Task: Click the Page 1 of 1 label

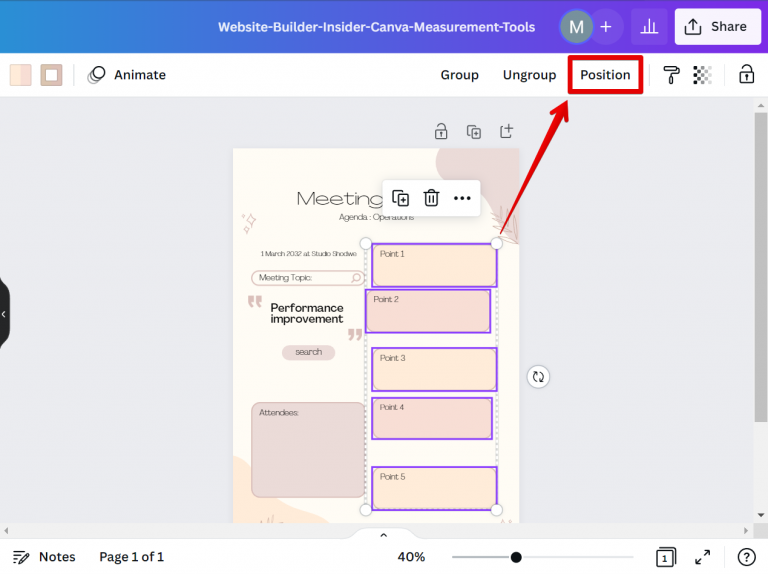Action: (131, 557)
